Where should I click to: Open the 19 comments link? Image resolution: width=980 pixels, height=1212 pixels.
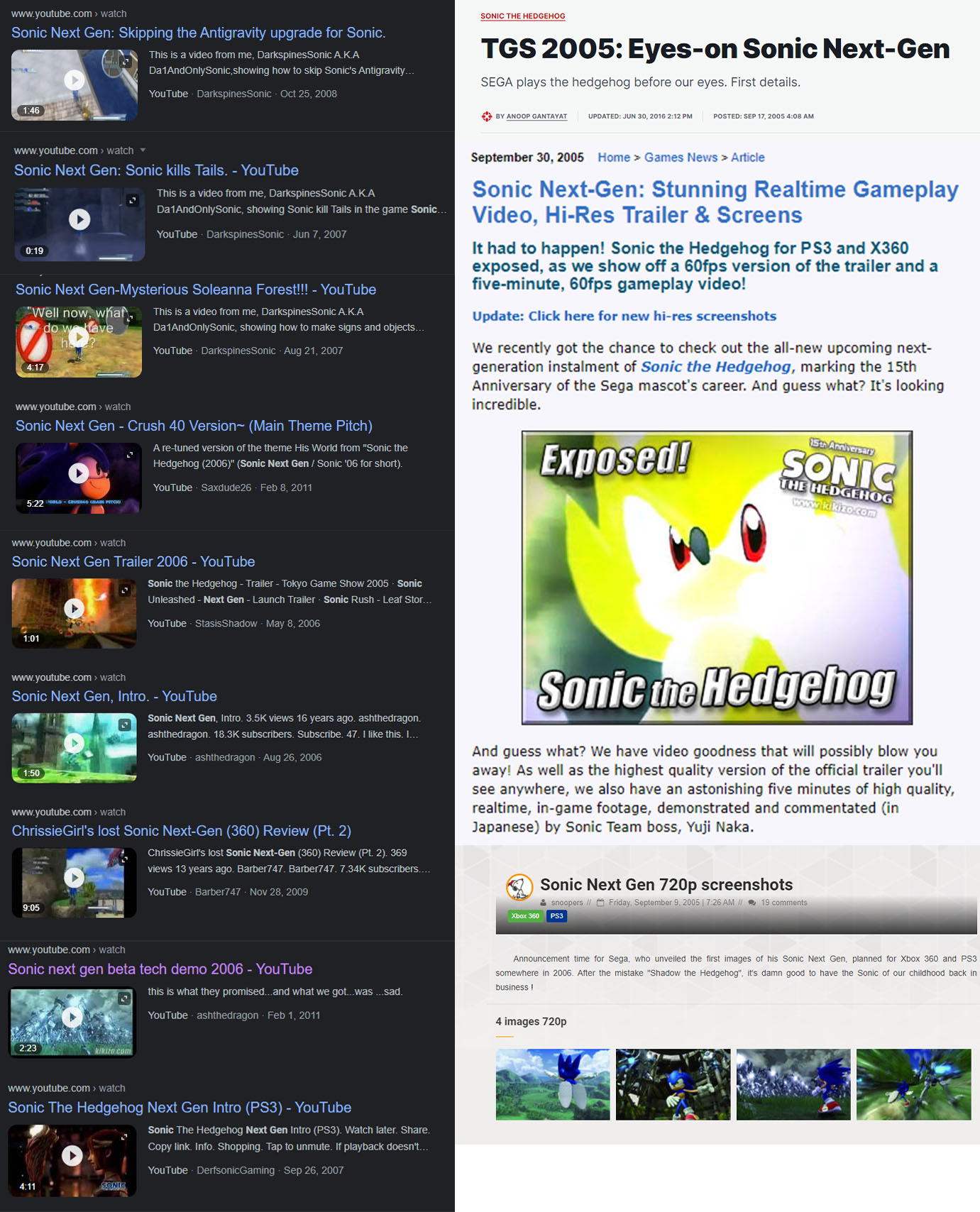coord(784,903)
